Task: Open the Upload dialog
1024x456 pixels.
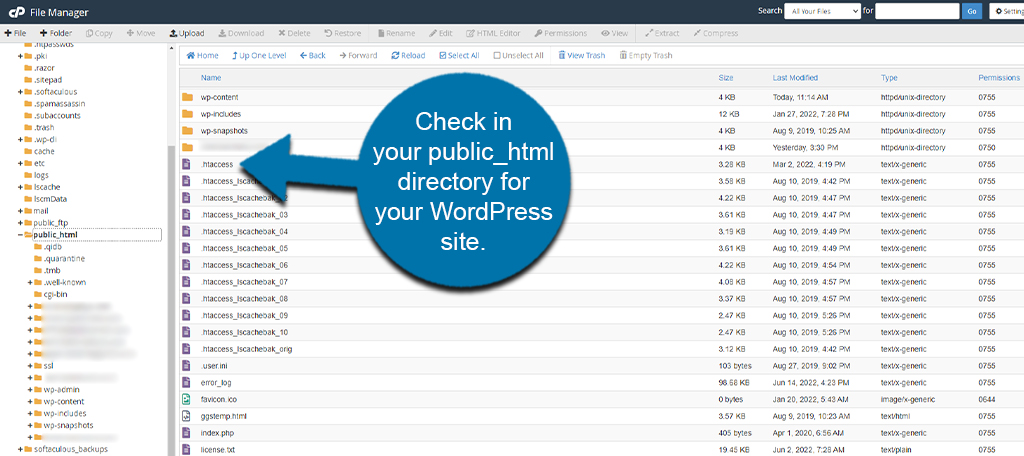Action: point(187,33)
